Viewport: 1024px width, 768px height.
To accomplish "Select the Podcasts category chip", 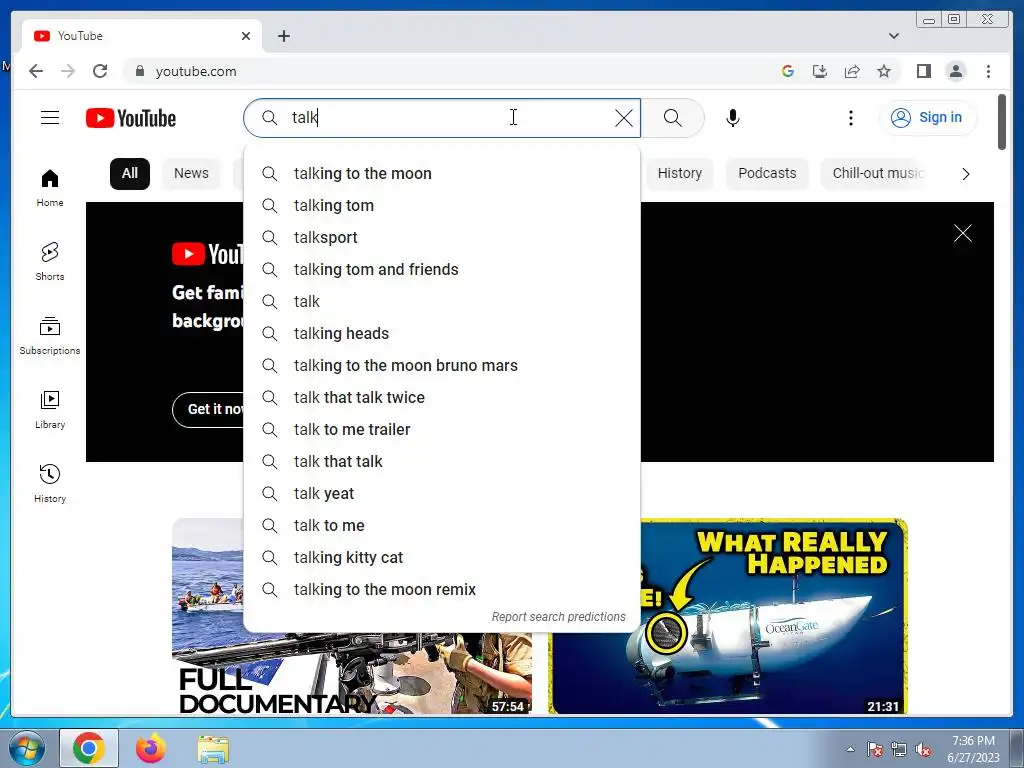I will point(767,174).
